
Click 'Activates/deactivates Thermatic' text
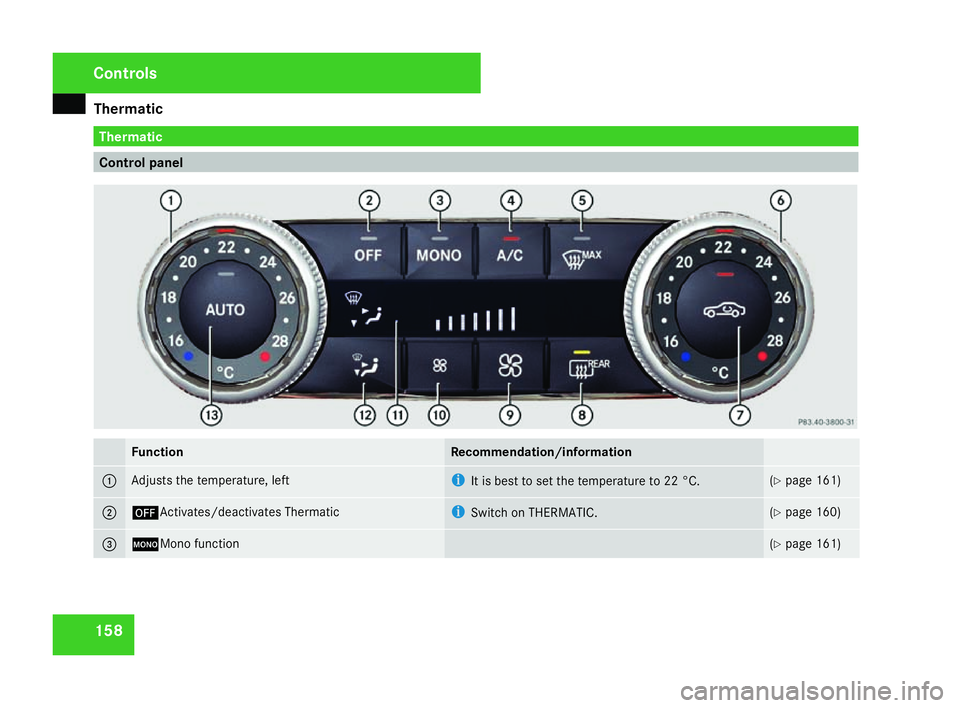click(249, 512)
